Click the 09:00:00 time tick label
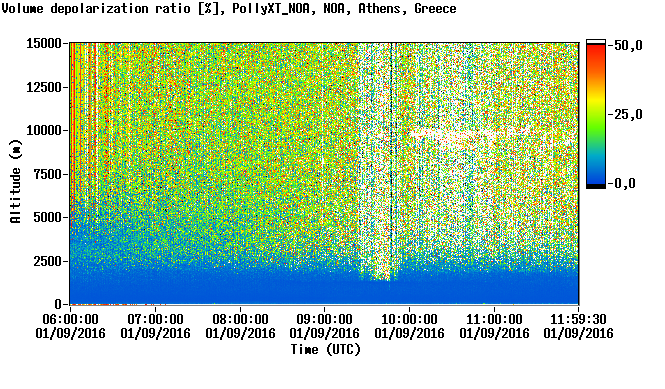Viewport: 665px width, 389px height. pos(324,319)
